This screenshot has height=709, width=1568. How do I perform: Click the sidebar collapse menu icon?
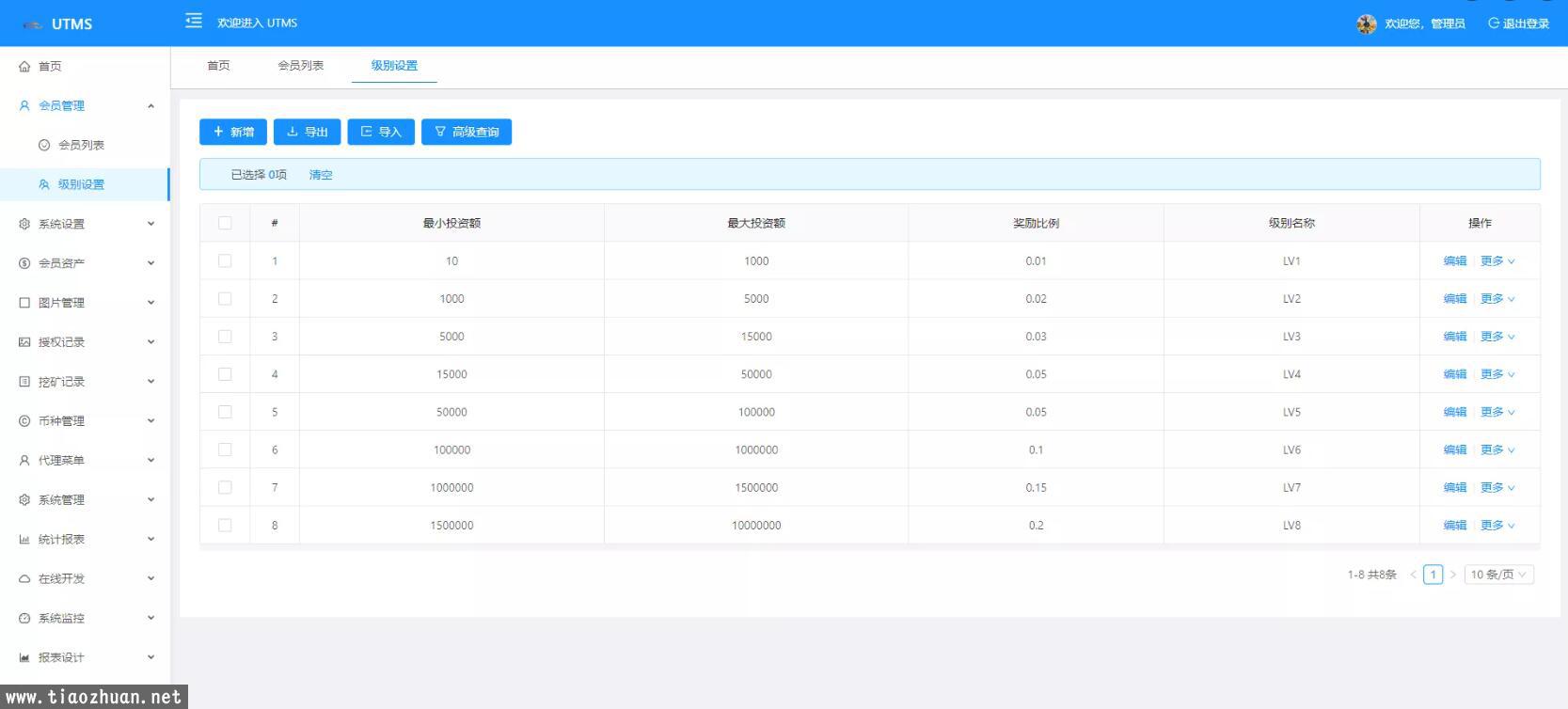(194, 21)
